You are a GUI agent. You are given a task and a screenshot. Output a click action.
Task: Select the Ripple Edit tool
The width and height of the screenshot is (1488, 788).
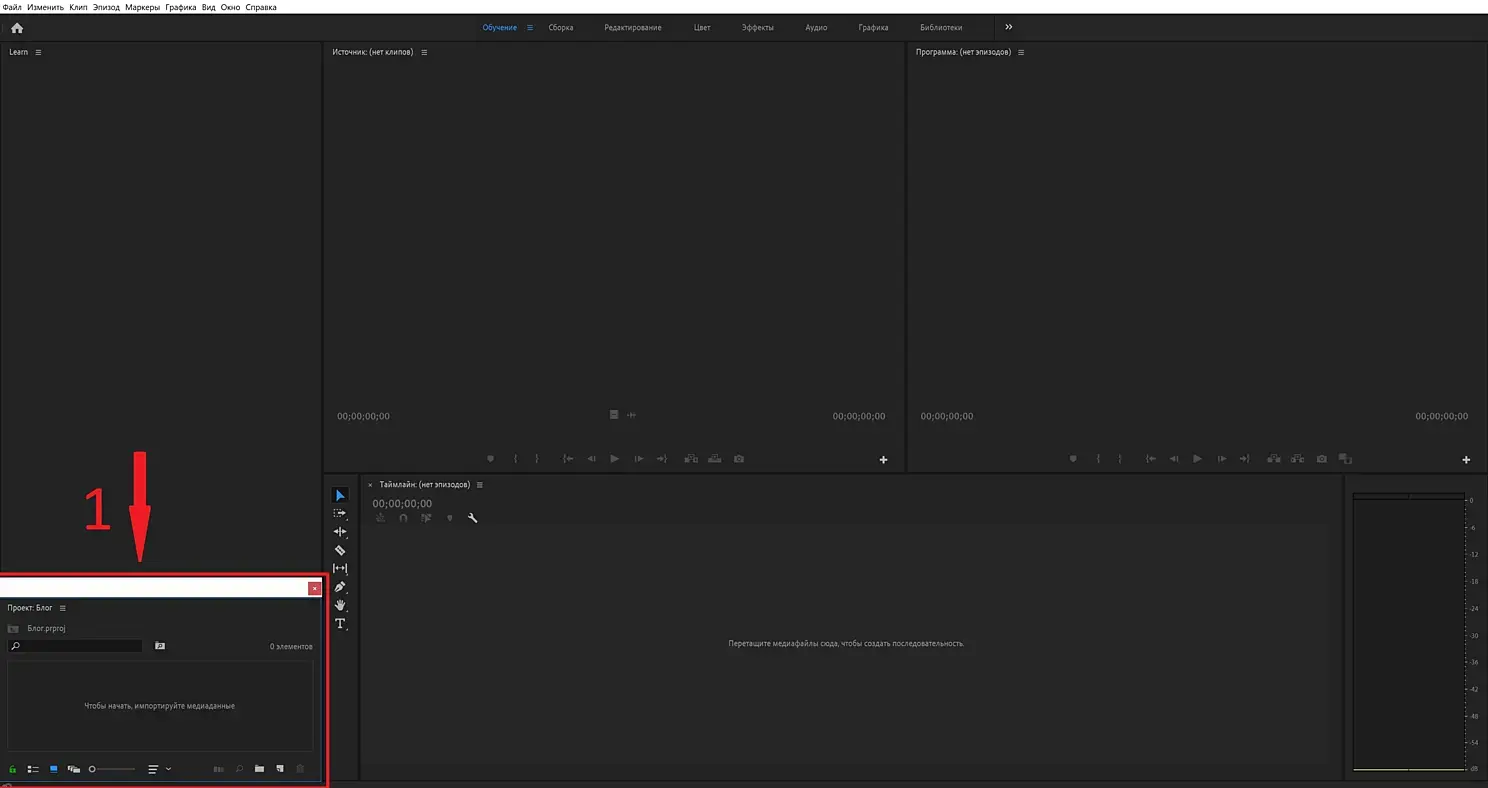(x=340, y=532)
